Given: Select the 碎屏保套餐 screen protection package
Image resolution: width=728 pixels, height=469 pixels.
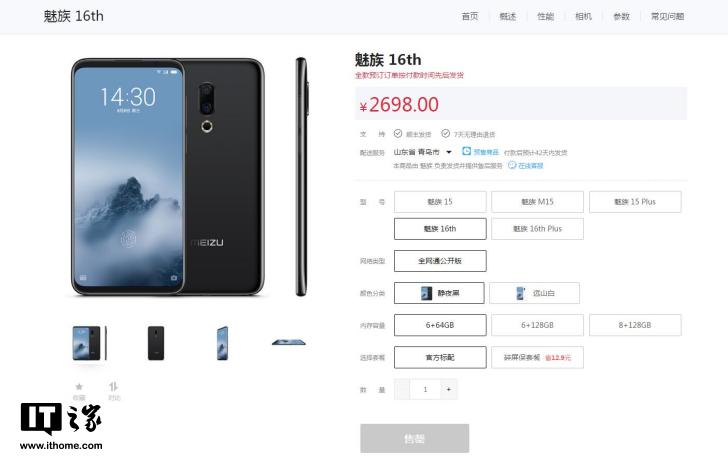Looking at the screenshot, I should click(537, 358).
